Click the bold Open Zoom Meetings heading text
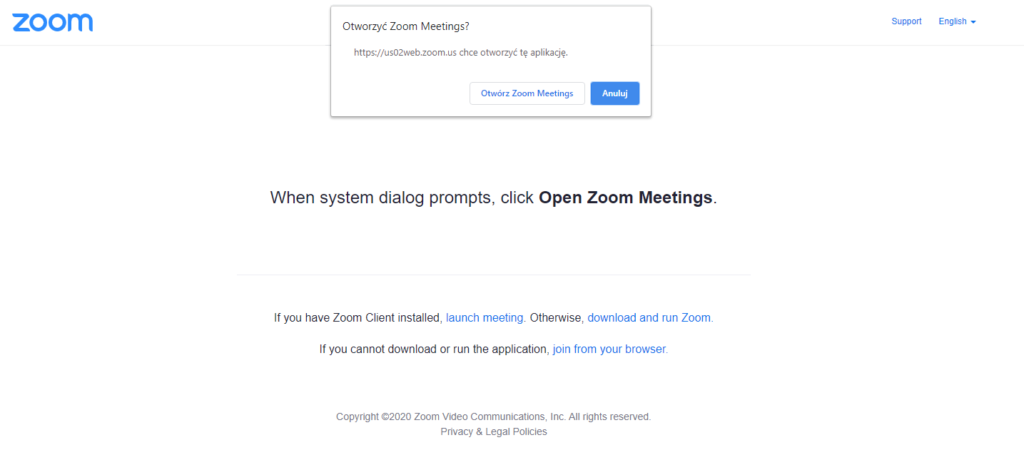1024x450 pixels. [625, 198]
